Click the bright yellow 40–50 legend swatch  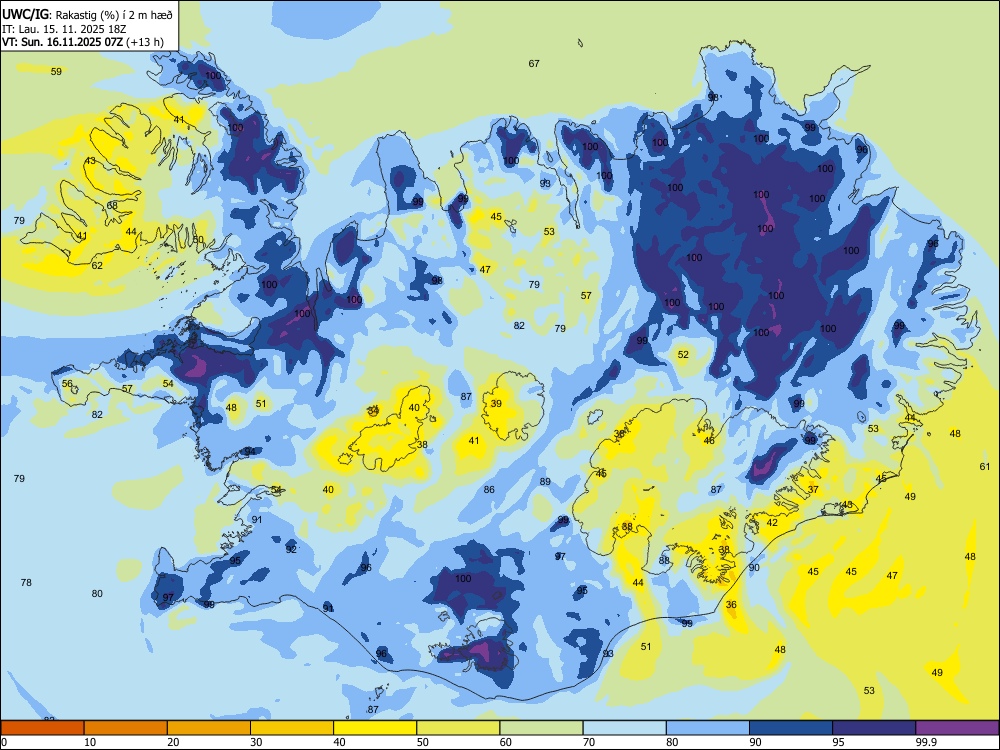pos(375,728)
